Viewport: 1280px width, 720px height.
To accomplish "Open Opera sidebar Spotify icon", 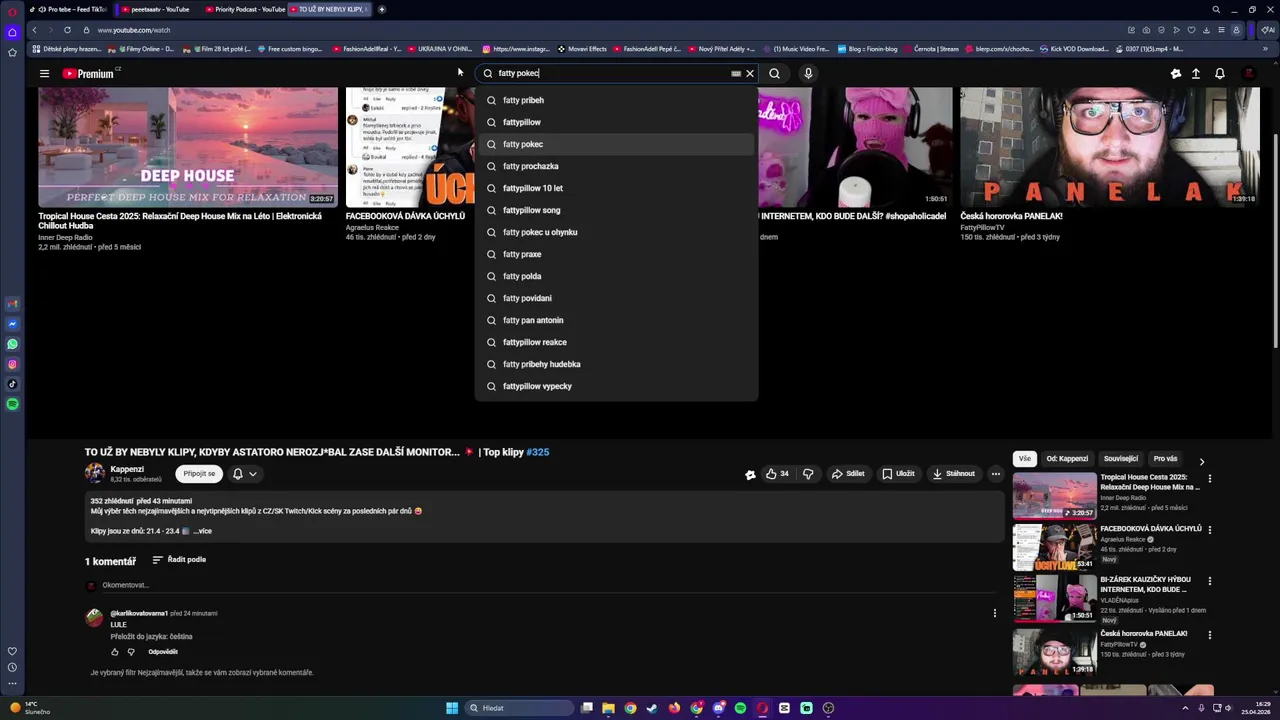I will (12, 404).
